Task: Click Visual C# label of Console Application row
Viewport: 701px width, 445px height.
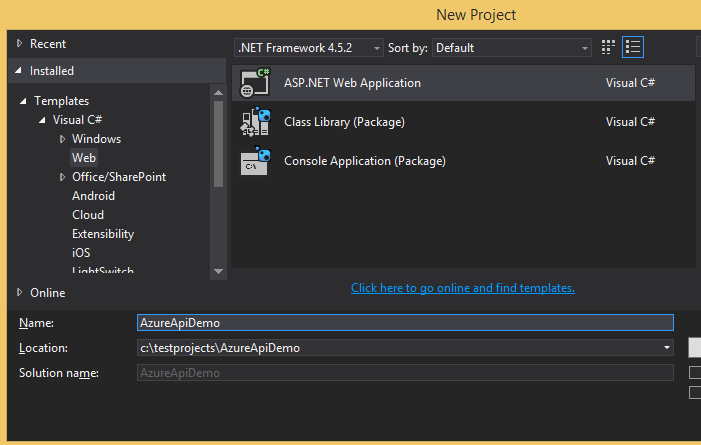Action: click(x=630, y=161)
